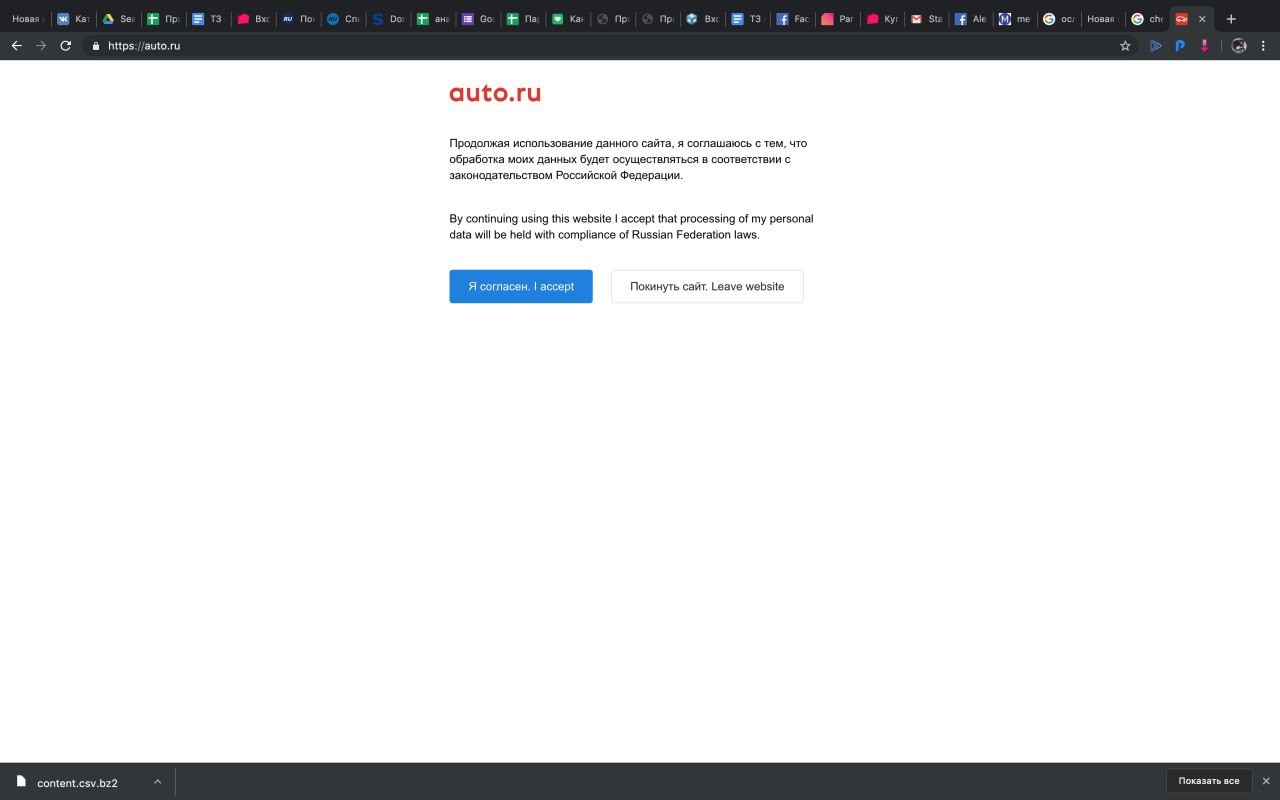Switch to the 'Par' tab
Viewport: 1280px width, 800px height.
point(838,19)
